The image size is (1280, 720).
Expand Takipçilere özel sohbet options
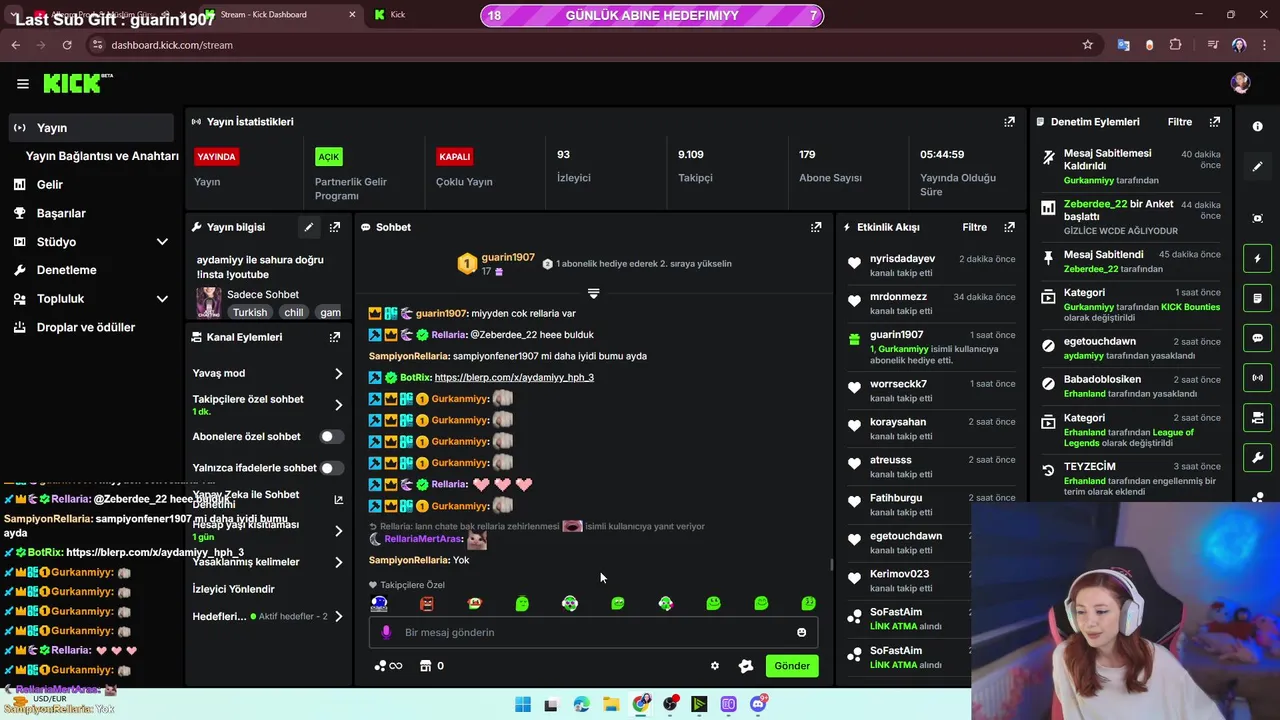click(x=338, y=405)
